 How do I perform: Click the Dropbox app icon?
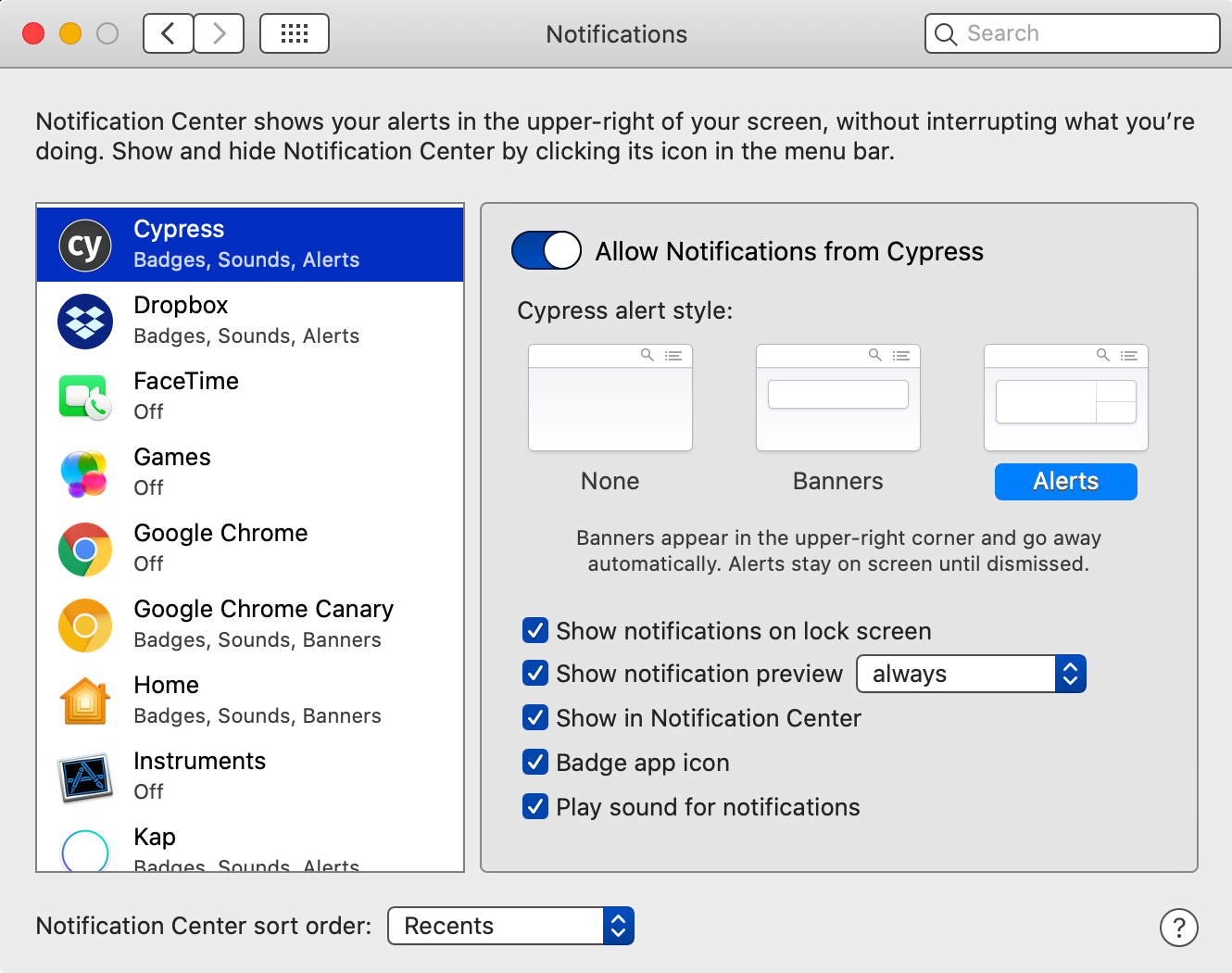(85, 322)
